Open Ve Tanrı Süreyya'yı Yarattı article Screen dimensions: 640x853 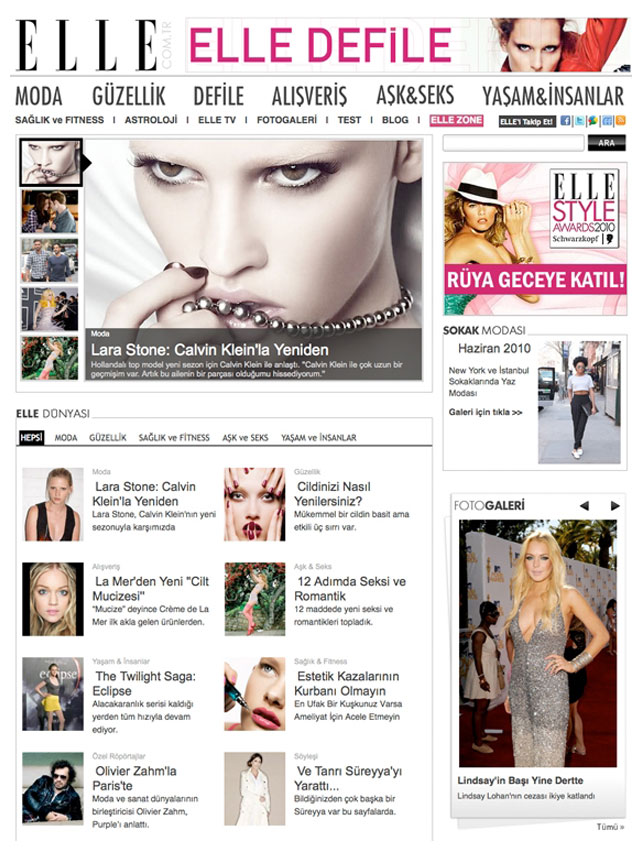(348, 778)
